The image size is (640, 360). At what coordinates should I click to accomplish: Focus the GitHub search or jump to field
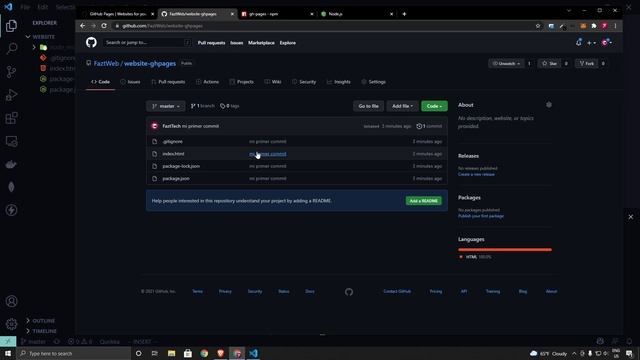(147, 42)
